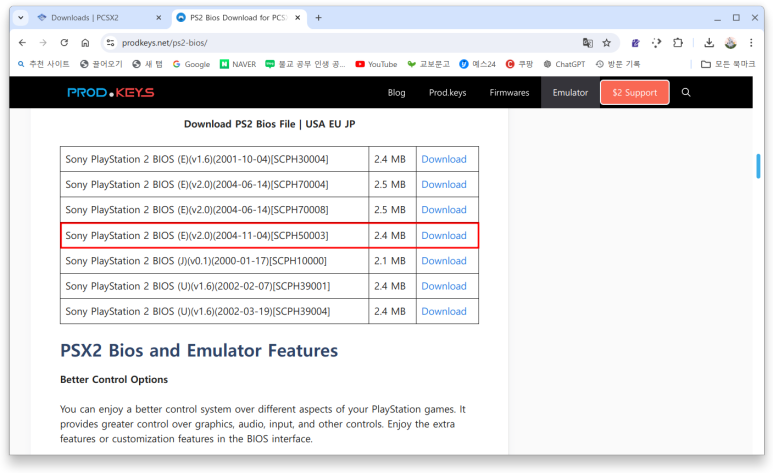Open the NAVER bookmark

[238, 64]
